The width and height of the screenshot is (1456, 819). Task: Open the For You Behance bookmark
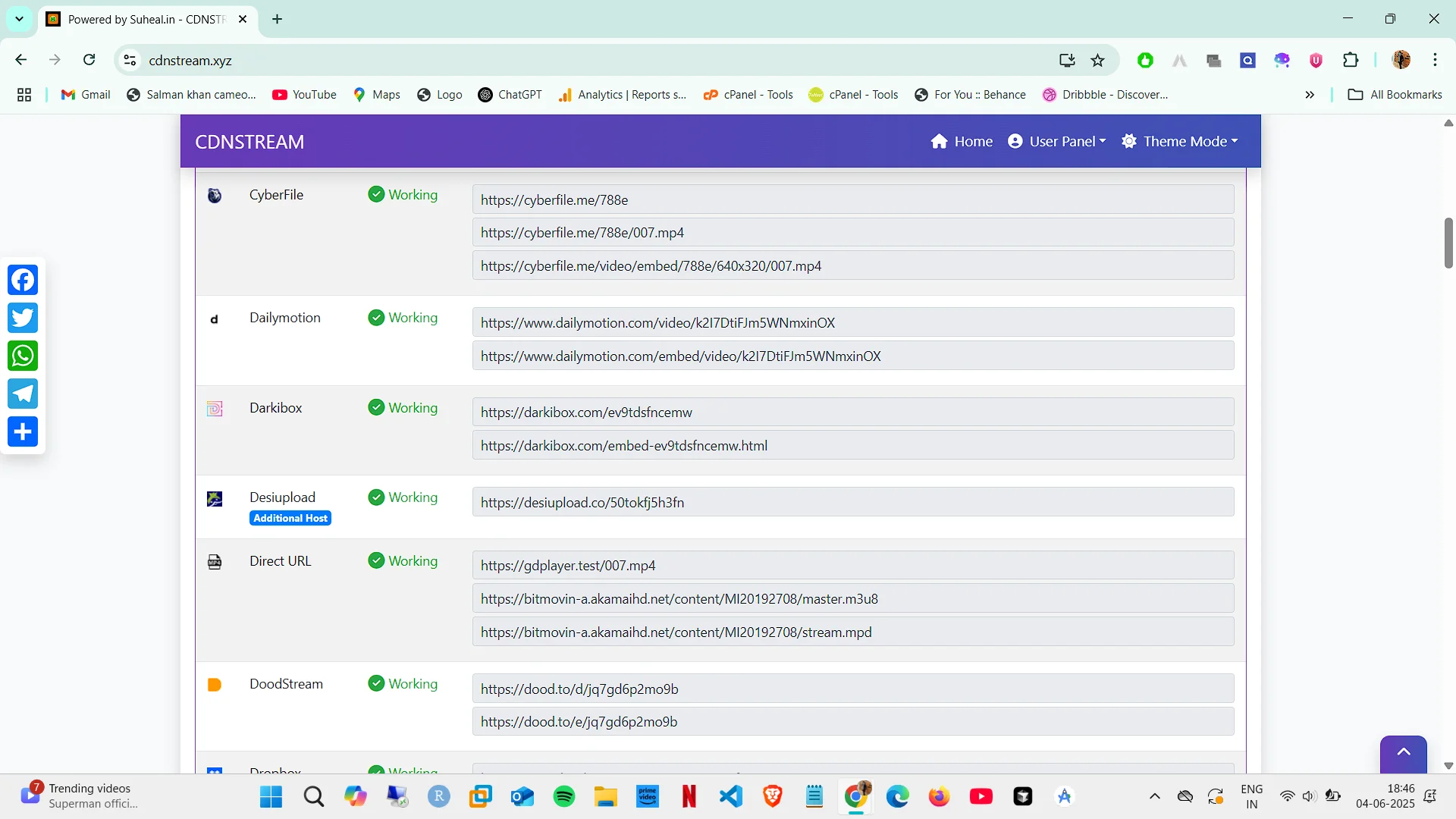[x=970, y=95]
